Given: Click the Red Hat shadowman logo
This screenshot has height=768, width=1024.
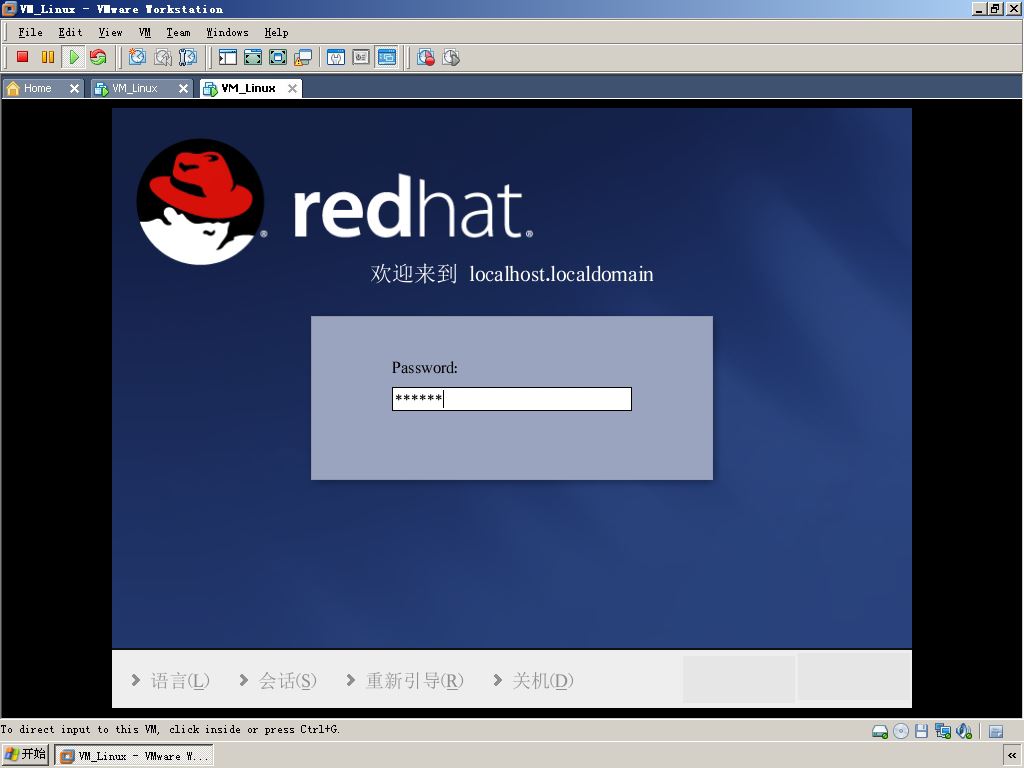Looking at the screenshot, I should coord(200,202).
